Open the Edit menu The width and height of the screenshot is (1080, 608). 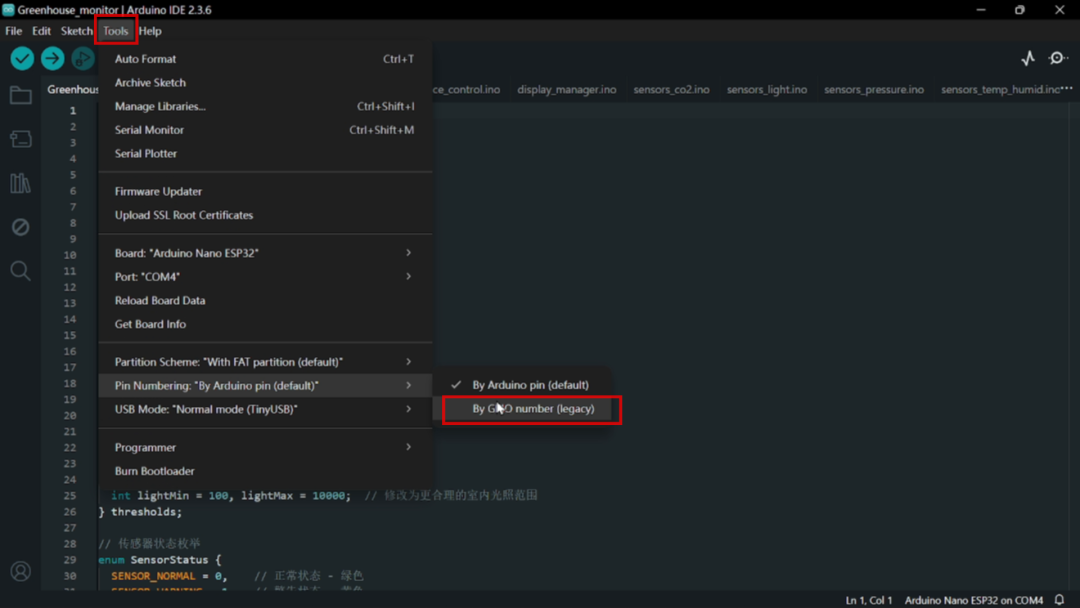click(41, 30)
